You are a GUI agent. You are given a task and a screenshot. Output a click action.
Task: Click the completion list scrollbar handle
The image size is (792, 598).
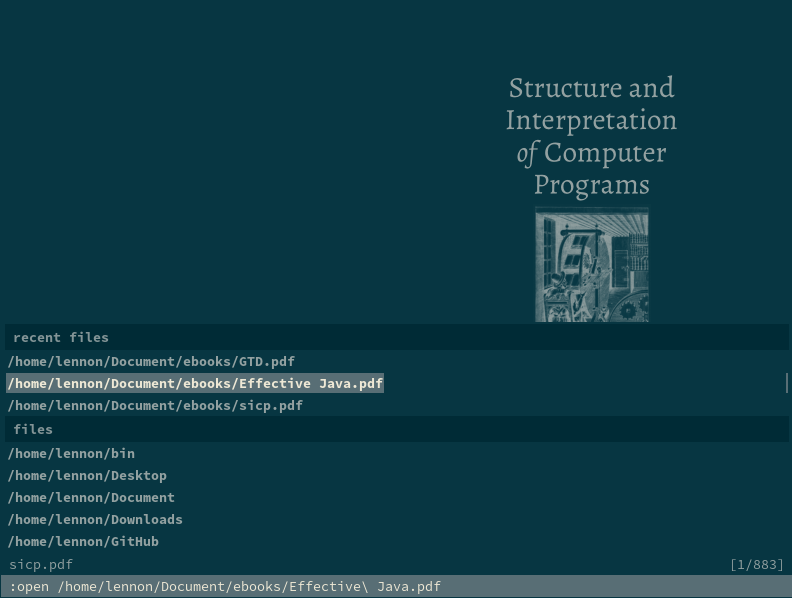tap(786, 383)
